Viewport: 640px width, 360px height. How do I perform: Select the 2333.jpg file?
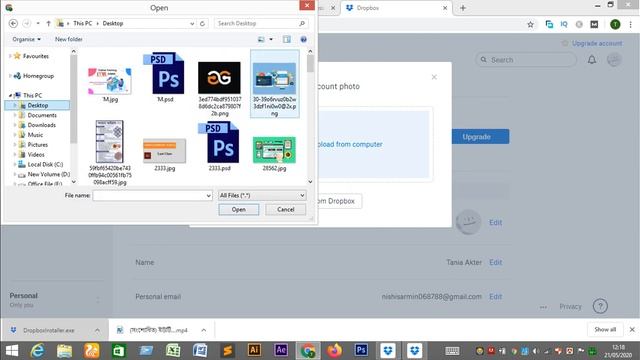click(164, 154)
